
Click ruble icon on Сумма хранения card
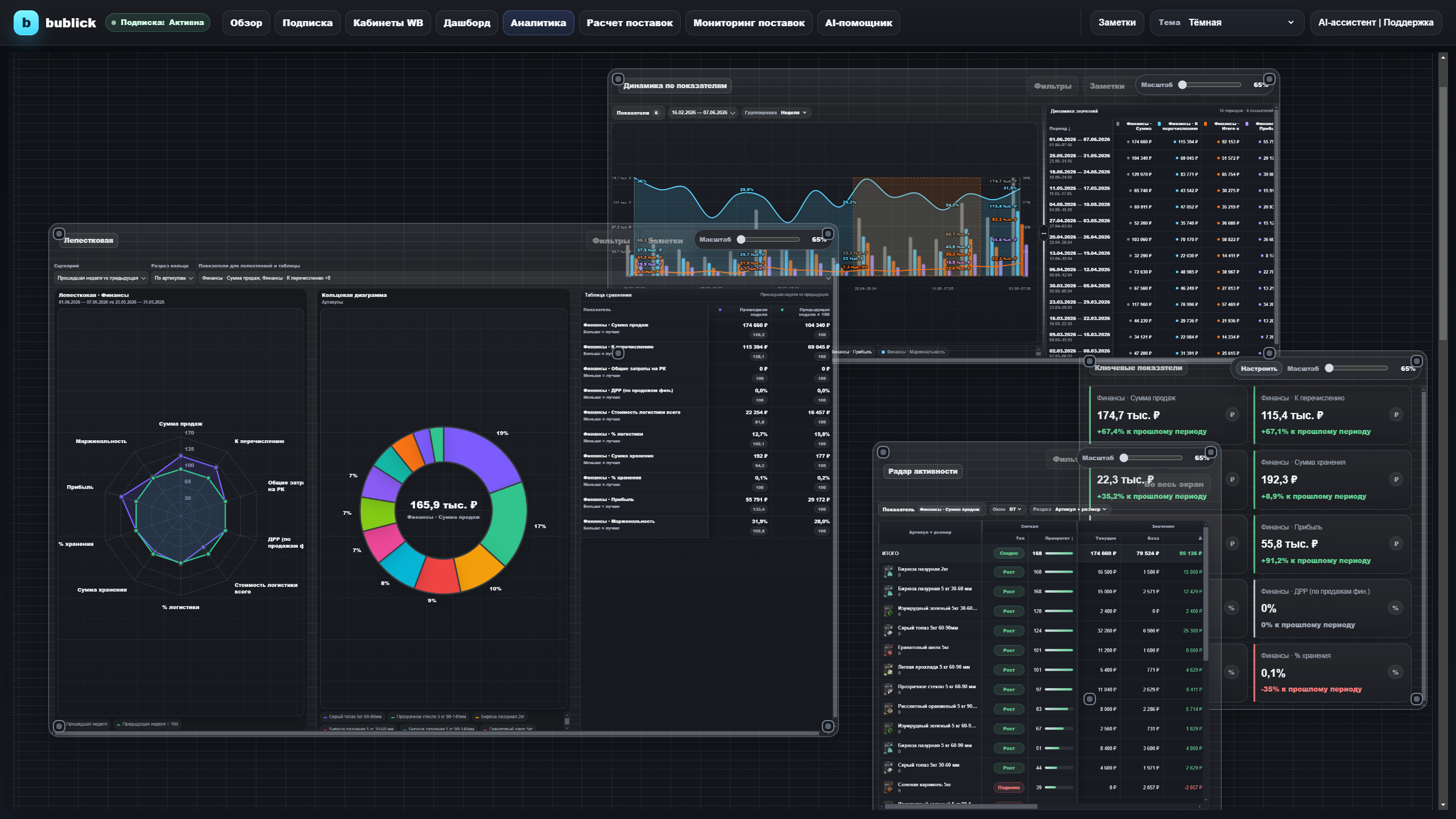pyautogui.click(x=1396, y=479)
